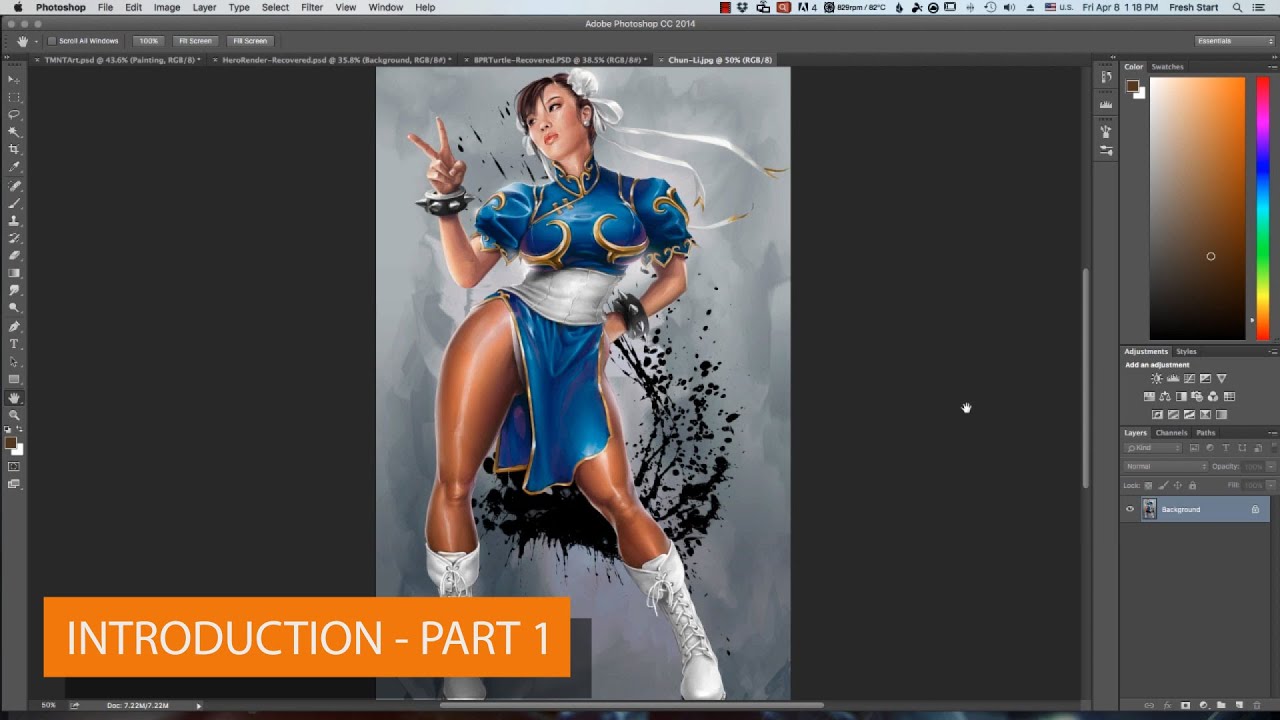Switch to the Channels tab
The image size is (1280, 720).
pos(1171,433)
